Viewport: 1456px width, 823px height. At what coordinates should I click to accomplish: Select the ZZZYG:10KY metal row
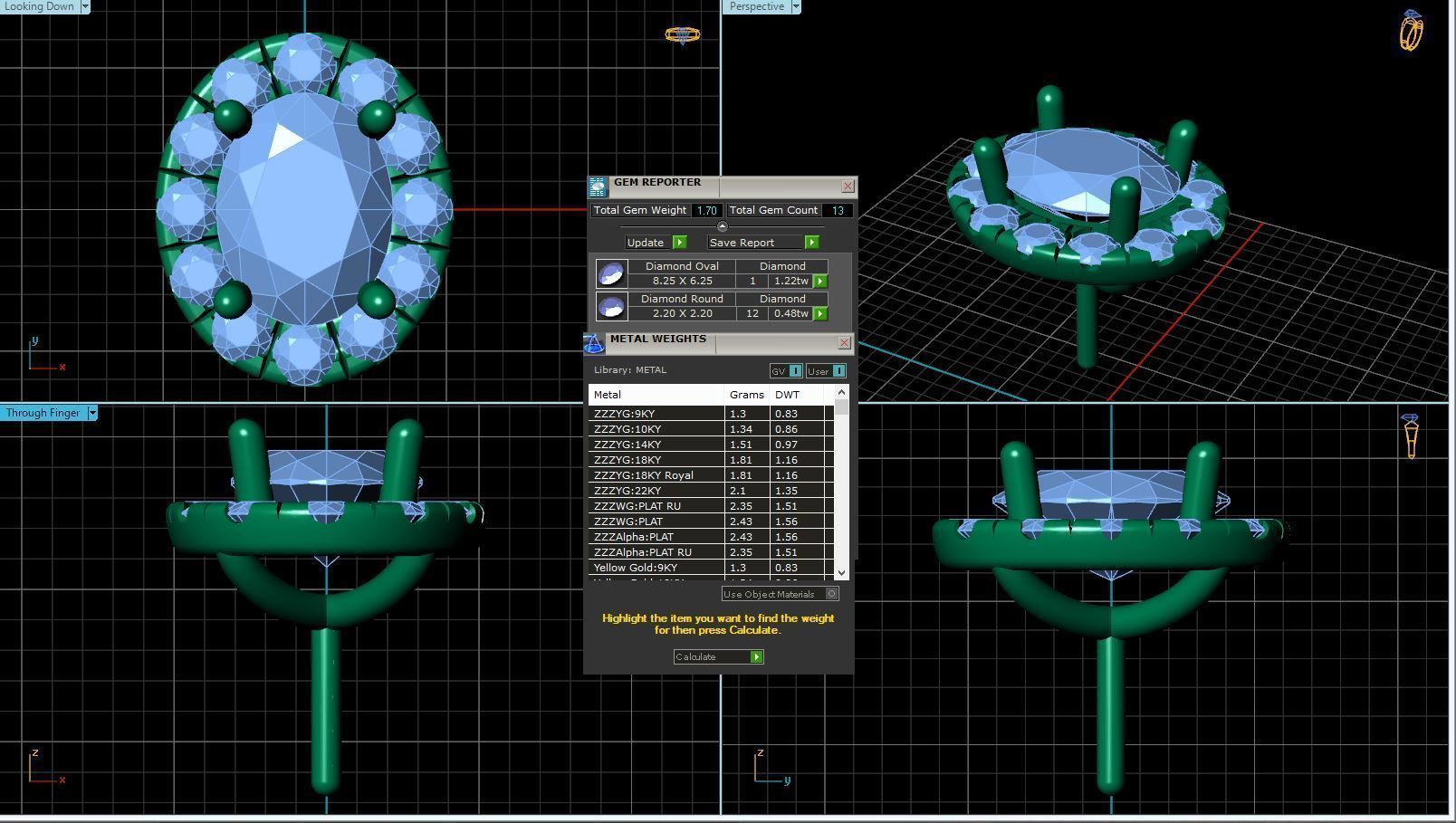pos(711,429)
